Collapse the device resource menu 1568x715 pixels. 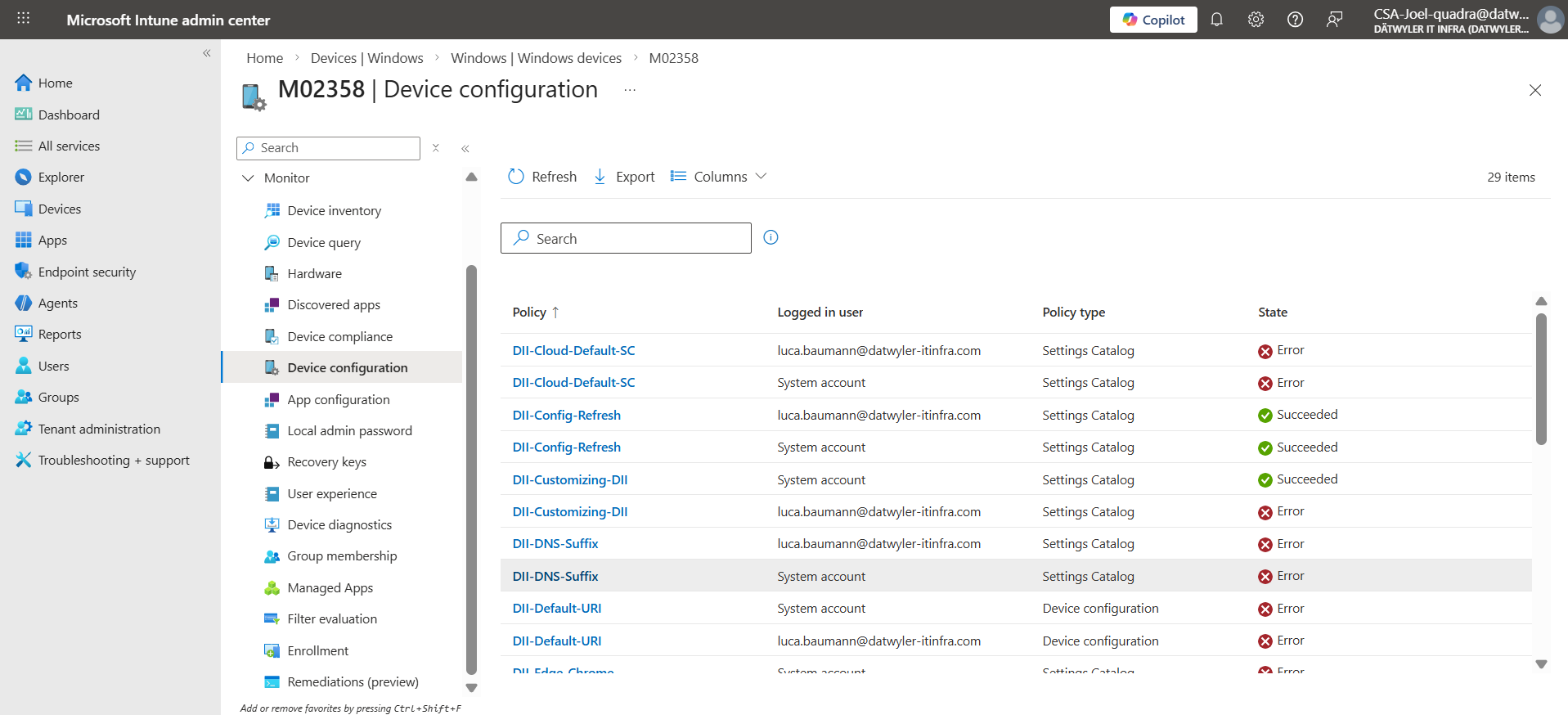pyautogui.click(x=465, y=149)
